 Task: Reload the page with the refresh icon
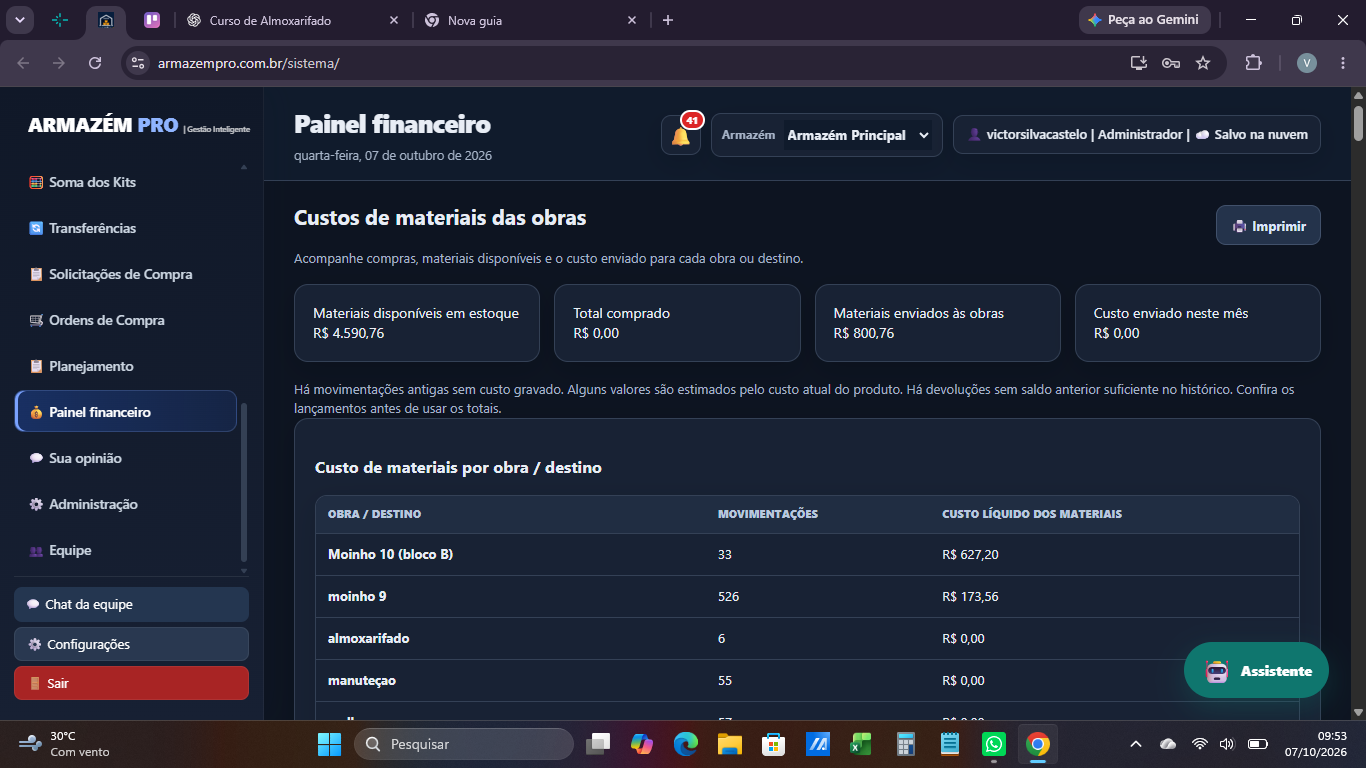tap(95, 63)
